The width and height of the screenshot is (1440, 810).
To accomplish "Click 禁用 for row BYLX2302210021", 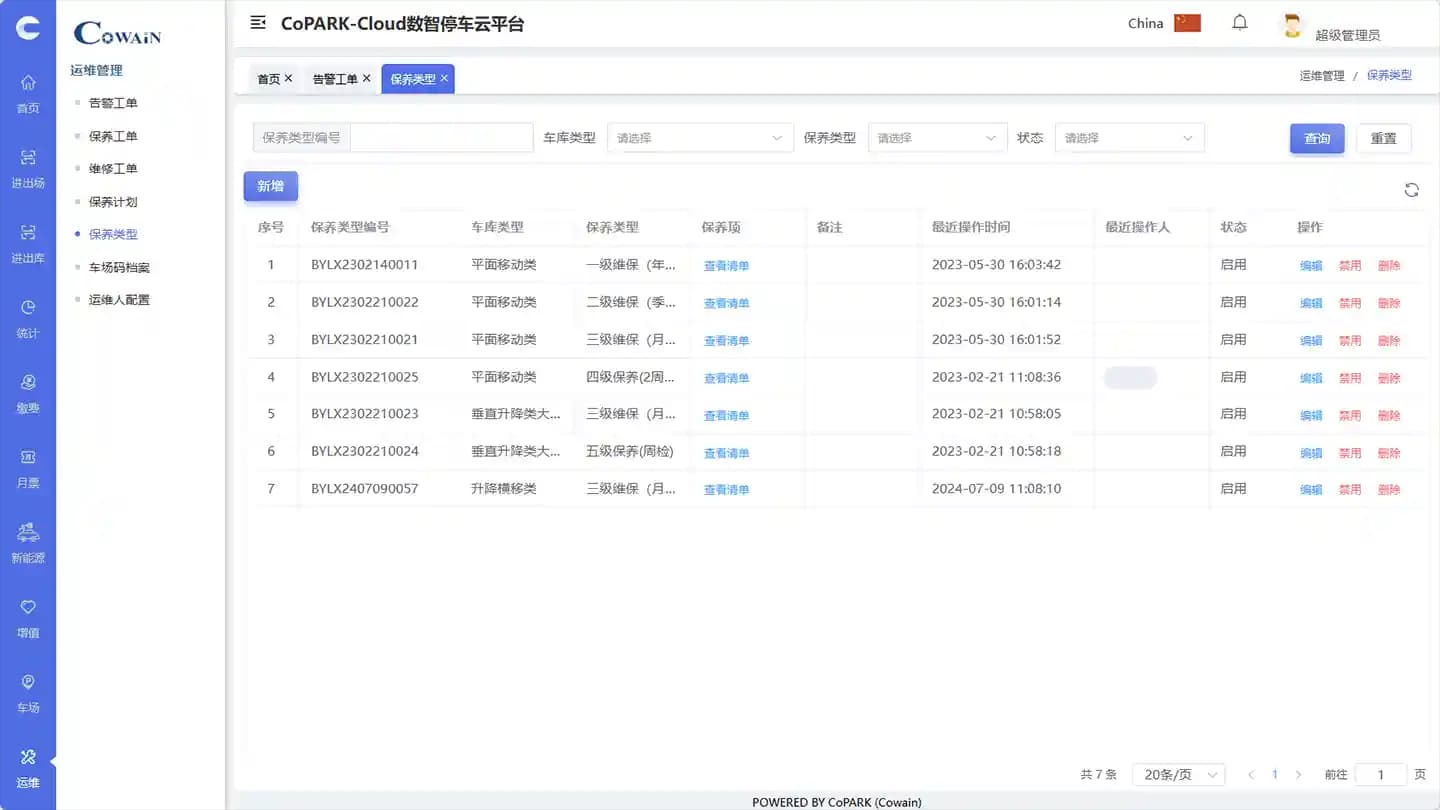I will (x=1350, y=341).
